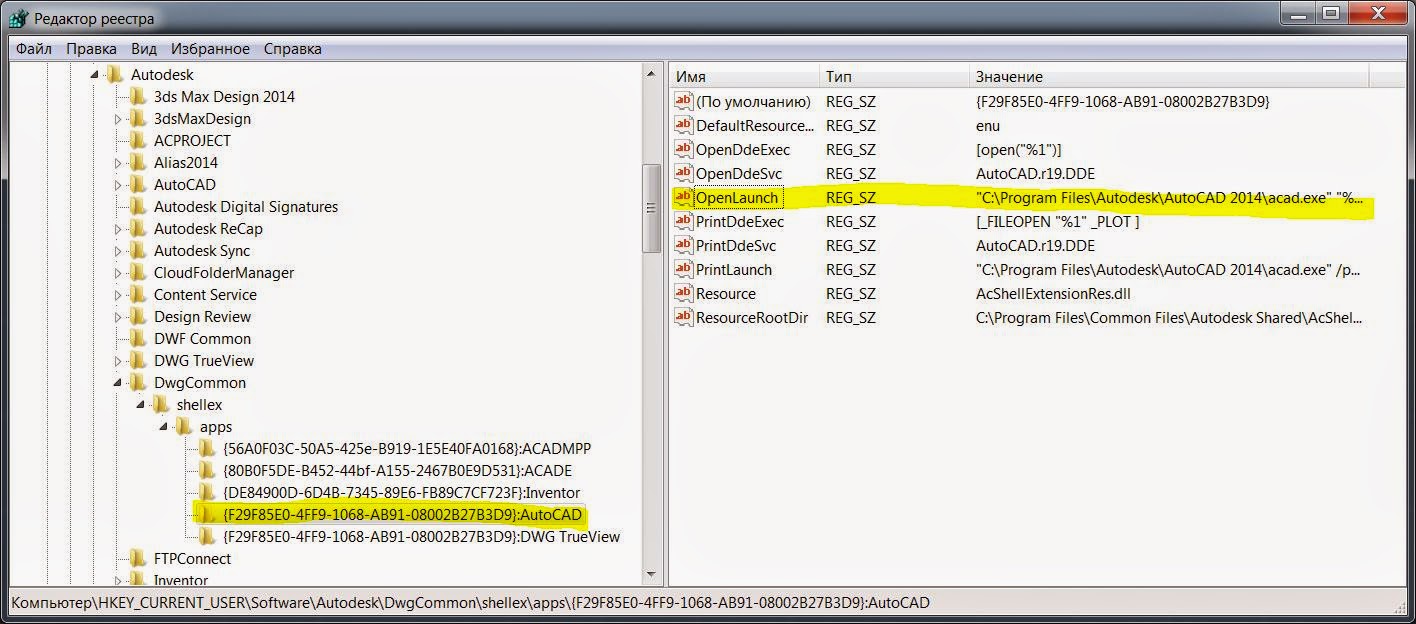Click the Resource string value icon
Viewport: 1416px width, 624px height.
tap(684, 293)
